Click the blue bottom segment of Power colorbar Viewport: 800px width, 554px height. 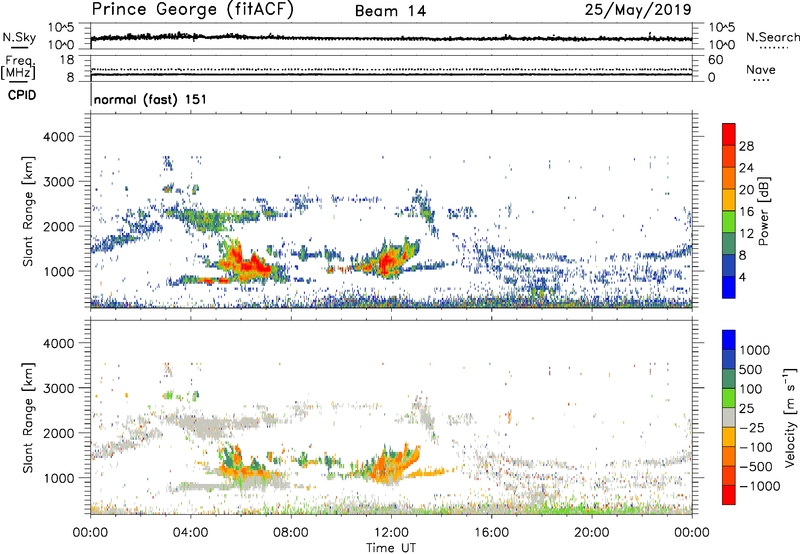729,287
